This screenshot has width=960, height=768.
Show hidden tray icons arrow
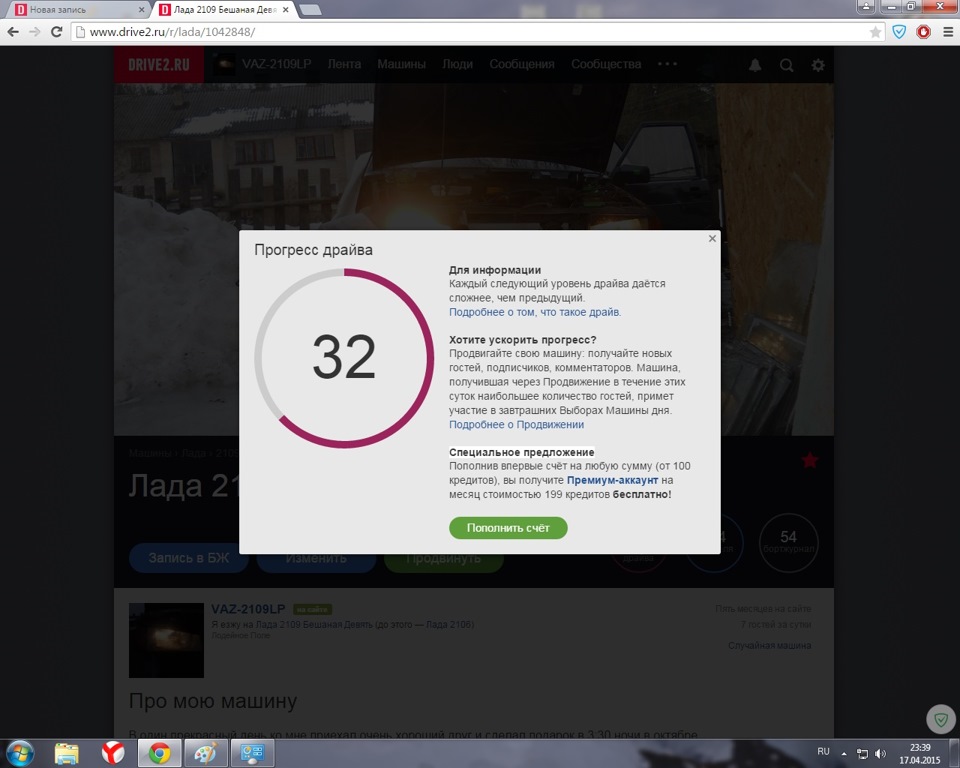tap(844, 754)
